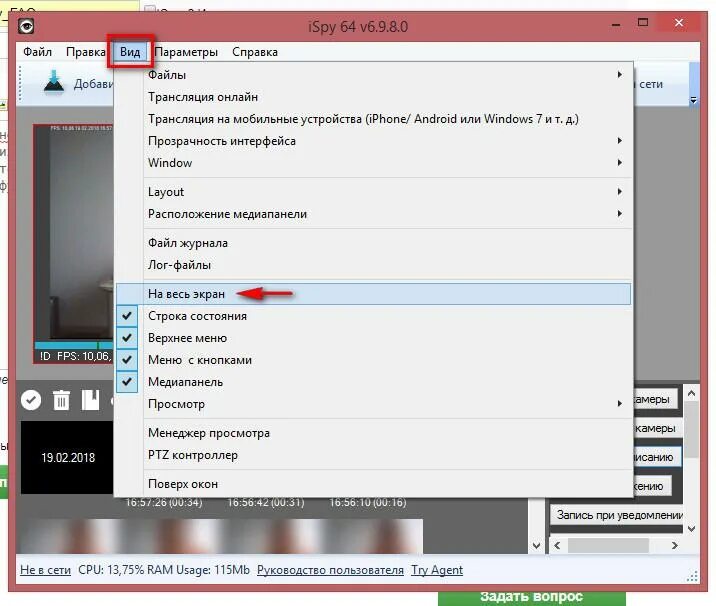This screenshot has height=606, width=716.
Task: Click scroll up arrow in command panel
Action: coord(691,393)
